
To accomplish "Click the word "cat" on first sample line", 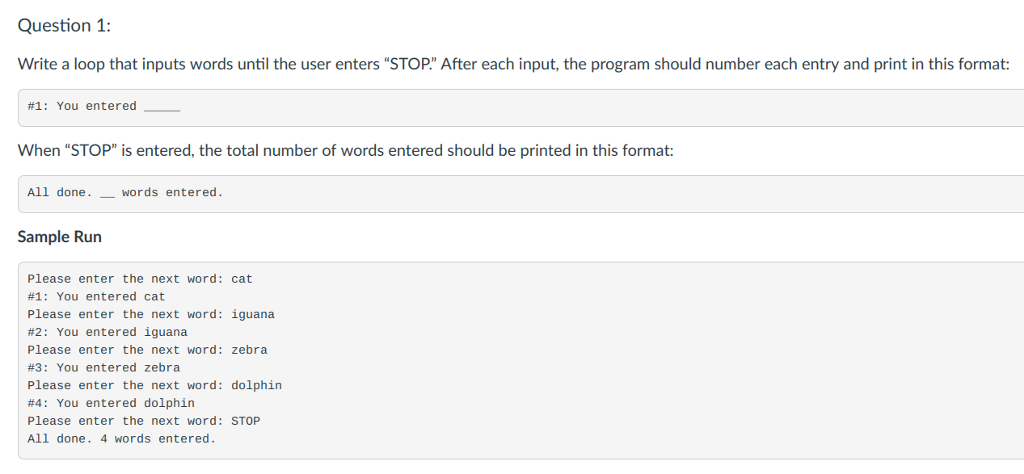I will coord(242,279).
